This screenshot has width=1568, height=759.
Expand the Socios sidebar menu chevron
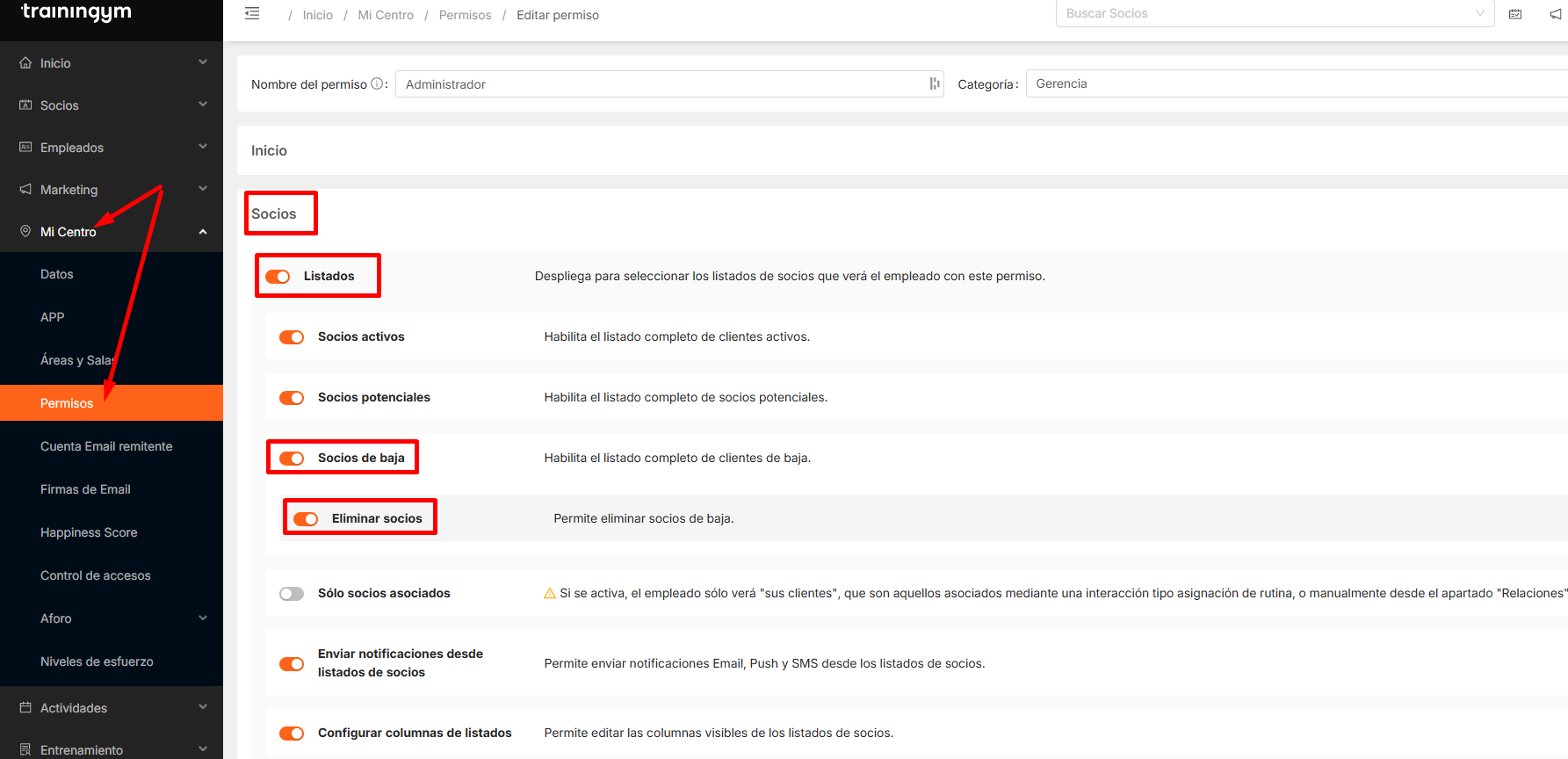click(203, 105)
